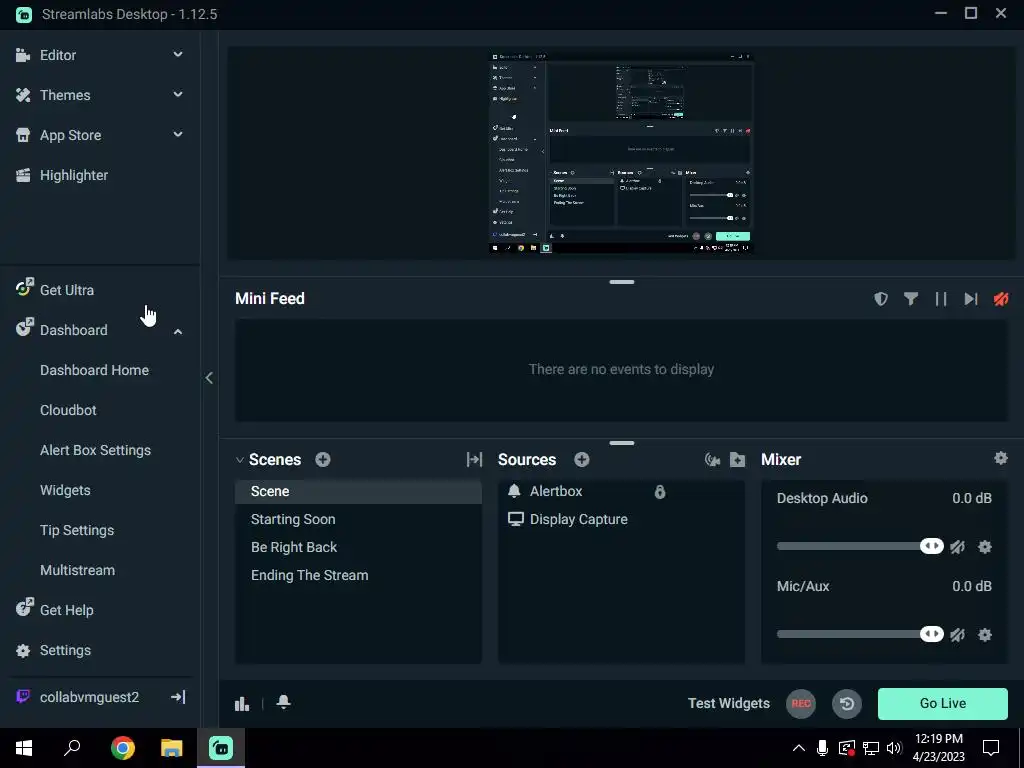Open the Mic/Aux settings gear
The height and width of the screenshot is (768, 1024).
tap(985, 635)
